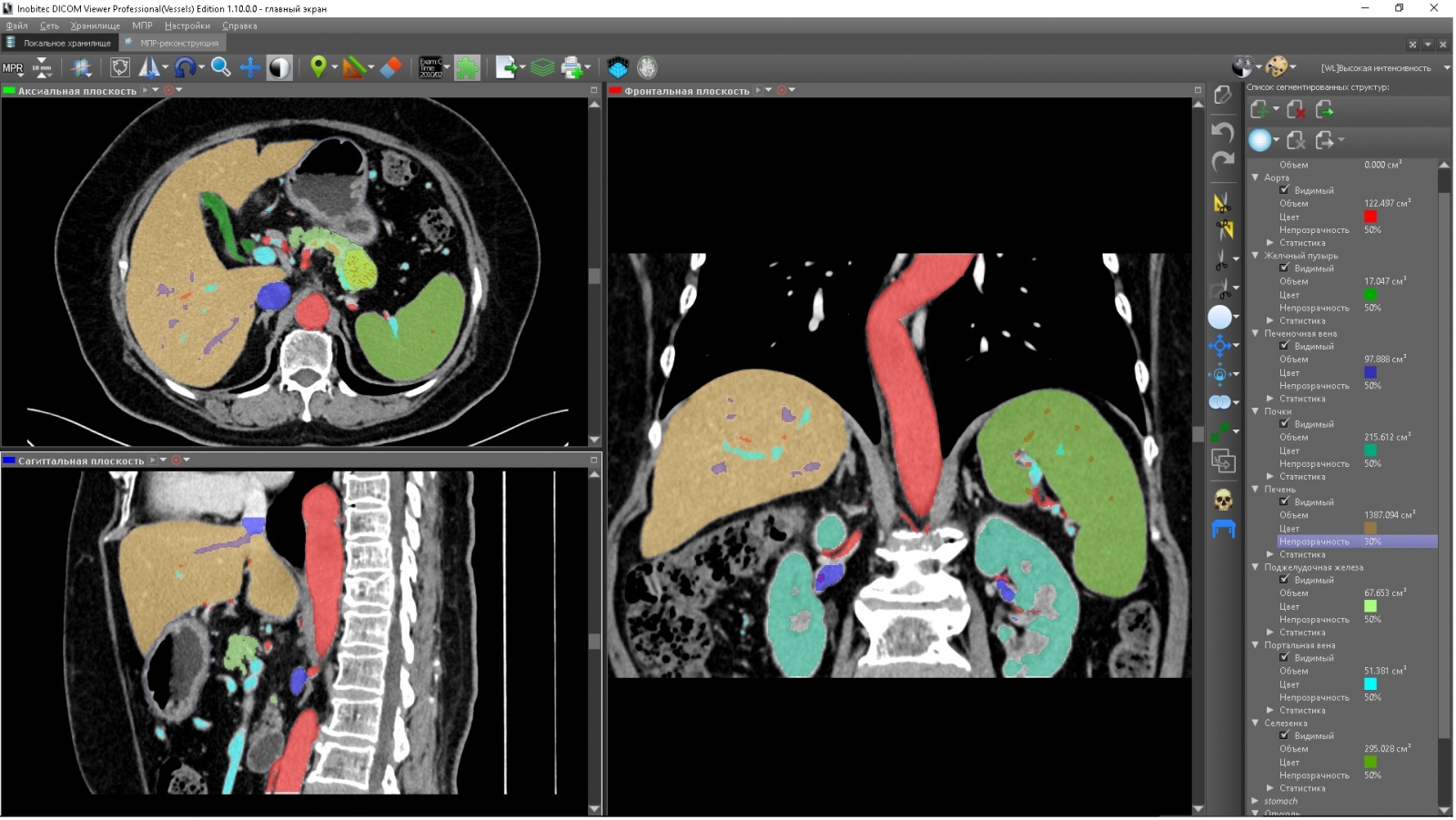Click the brain volume icon
Screen dimensions: 1456x820
click(x=647, y=67)
